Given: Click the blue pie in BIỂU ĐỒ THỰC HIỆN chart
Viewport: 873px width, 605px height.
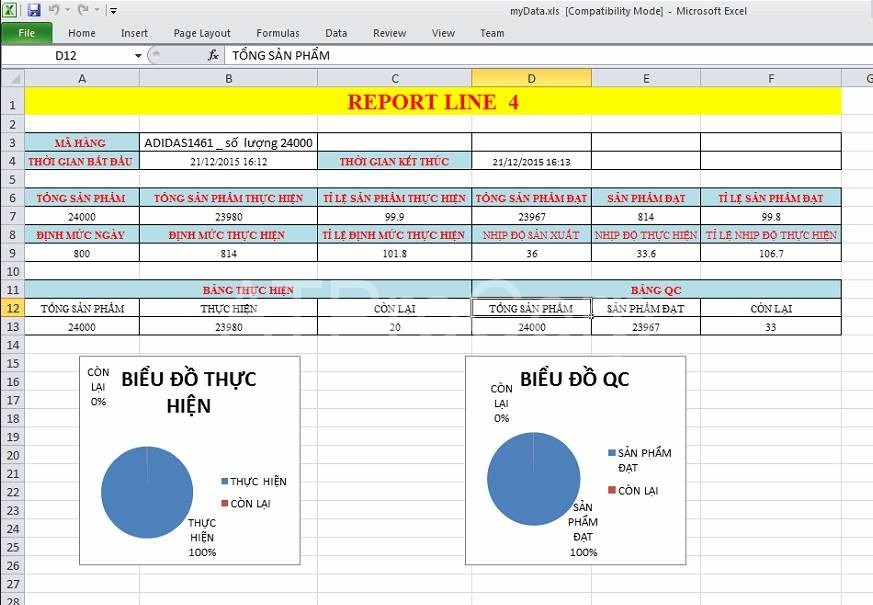Looking at the screenshot, I should tap(147, 492).
